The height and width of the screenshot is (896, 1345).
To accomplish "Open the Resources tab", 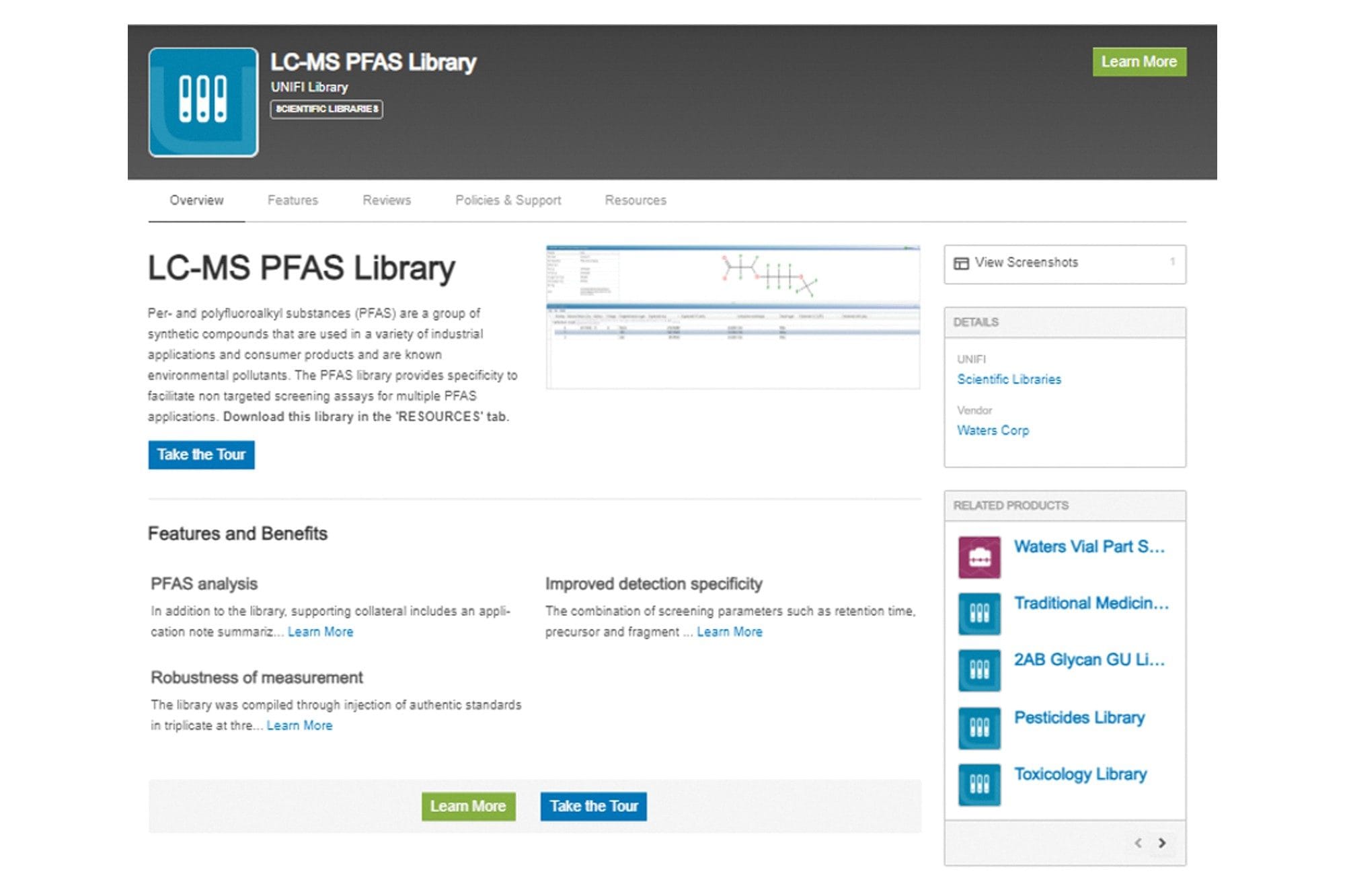I will tap(636, 200).
